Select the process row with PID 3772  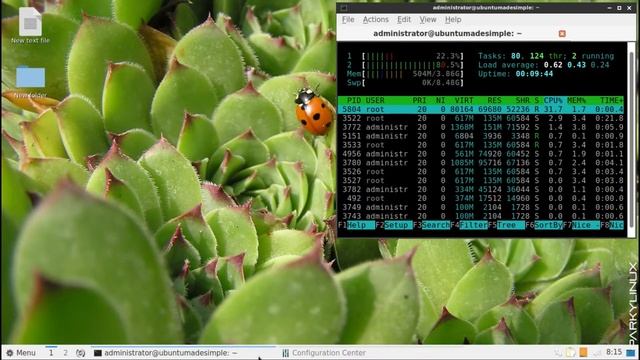[x=481, y=127]
